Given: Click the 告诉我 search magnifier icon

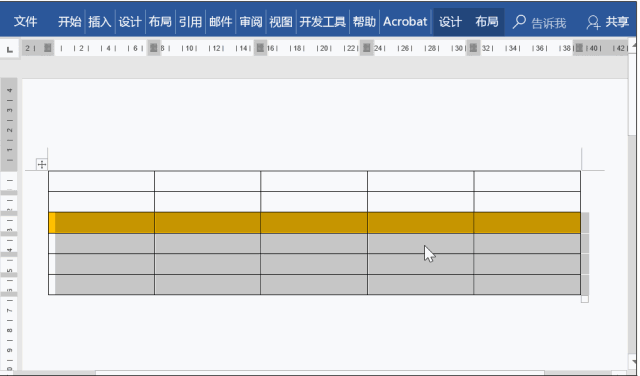Looking at the screenshot, I should tap(519, 22).
